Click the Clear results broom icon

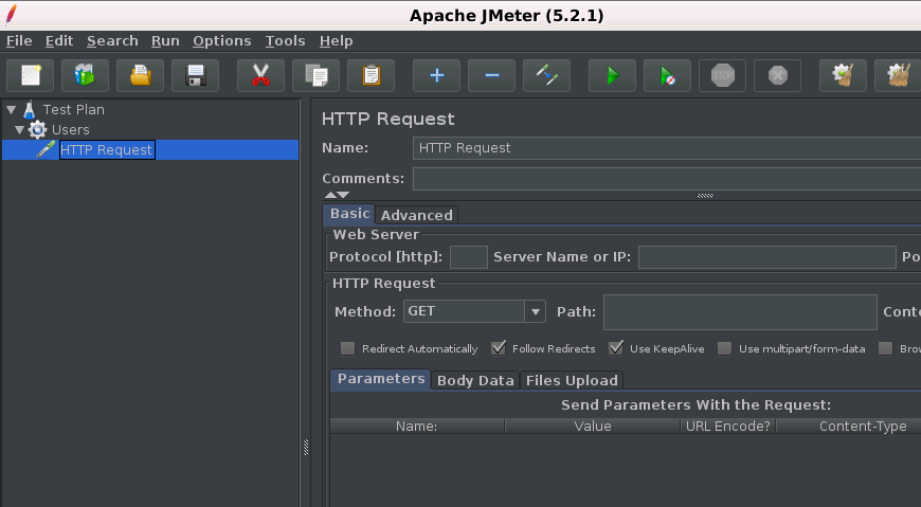click(843, 75)
